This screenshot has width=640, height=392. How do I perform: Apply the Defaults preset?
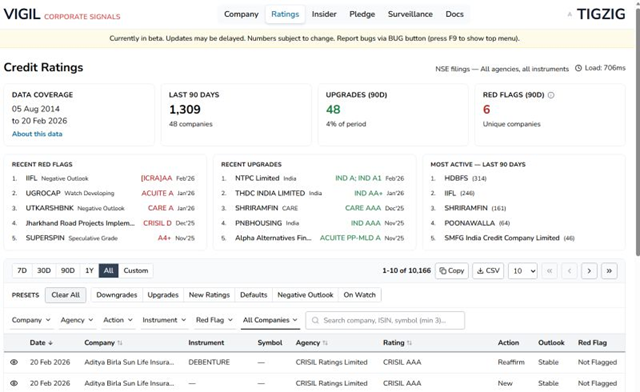(x=253, y=295)
